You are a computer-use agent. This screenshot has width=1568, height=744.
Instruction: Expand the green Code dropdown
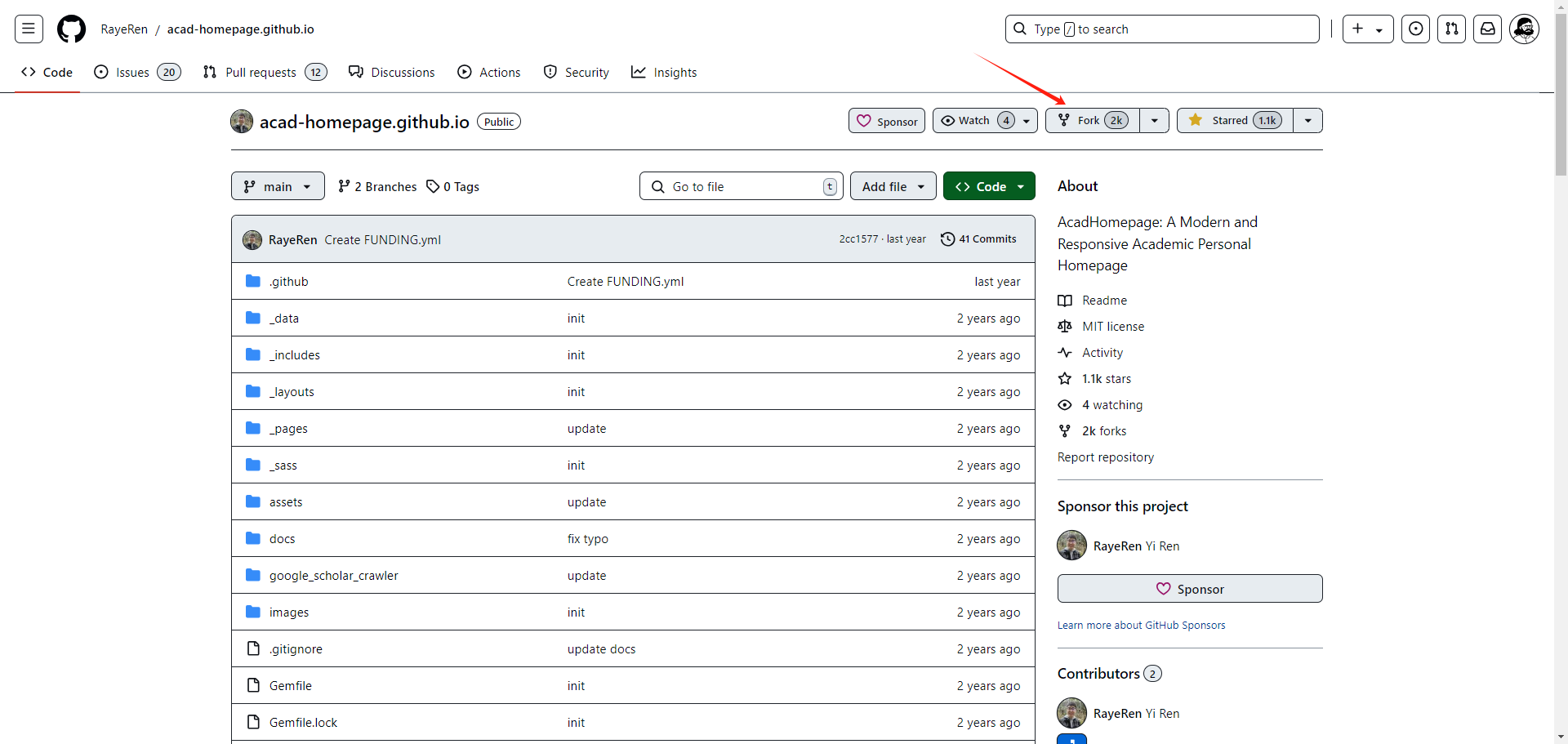click(989, 187)
